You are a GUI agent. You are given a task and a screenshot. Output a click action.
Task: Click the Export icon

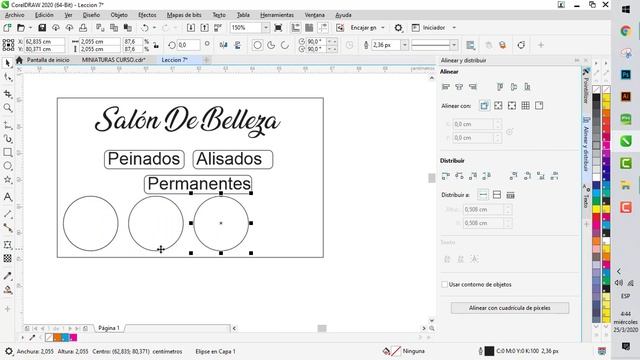(204, 28)
